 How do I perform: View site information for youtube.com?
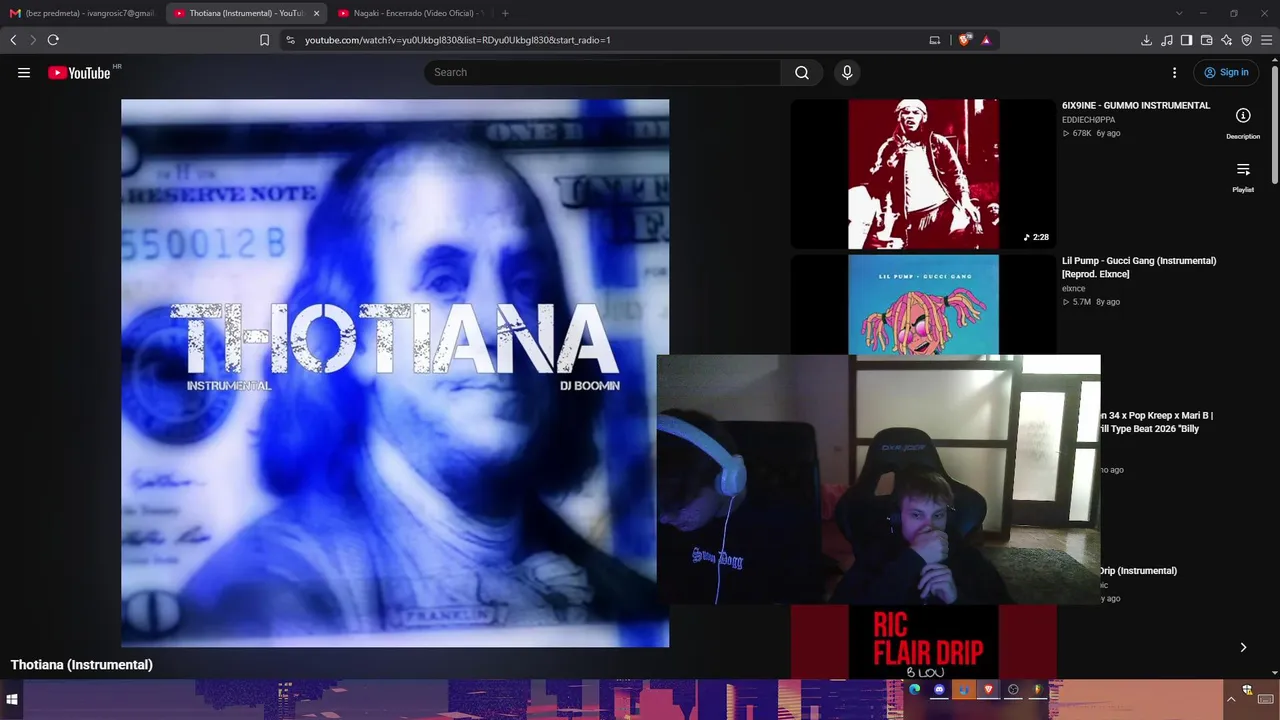click(290, 40)
